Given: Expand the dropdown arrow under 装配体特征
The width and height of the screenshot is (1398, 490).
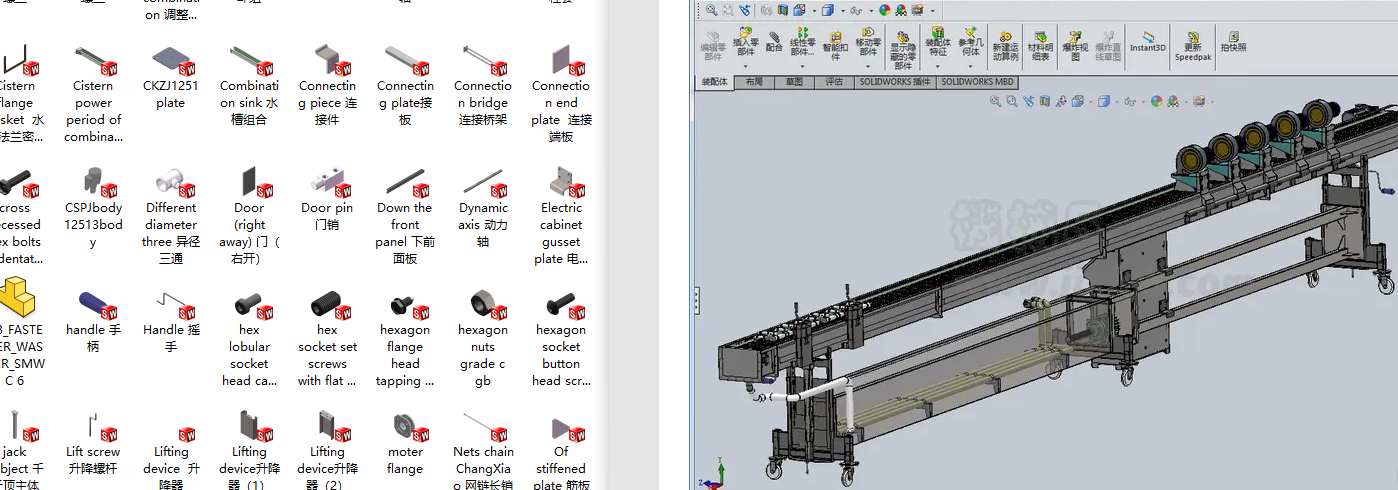Looking at the screenshot, I should click(938, 66).
